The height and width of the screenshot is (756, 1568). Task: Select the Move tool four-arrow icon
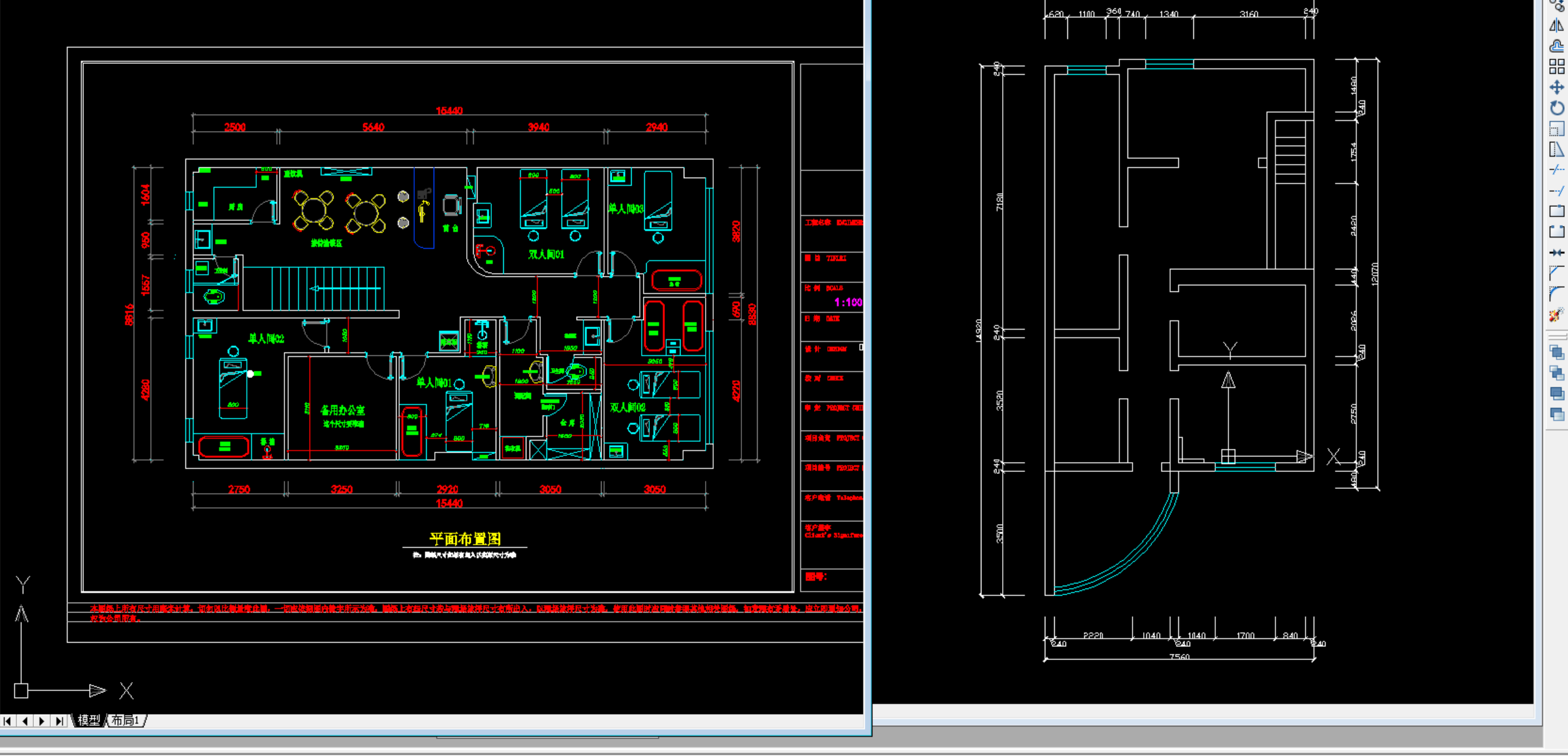1556,87
